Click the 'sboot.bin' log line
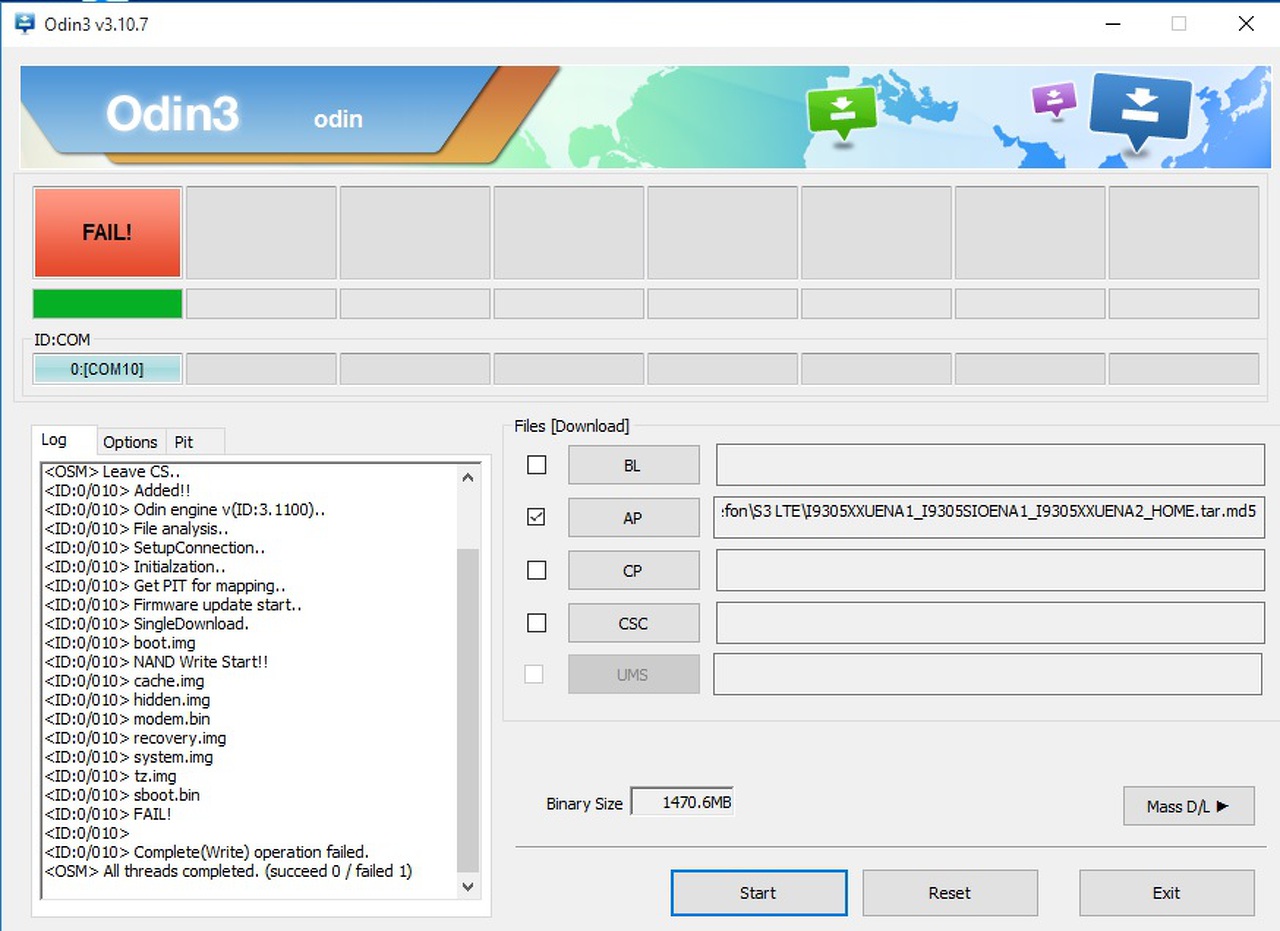The height and width of the screenshot is (931, 1280). point(122,795)
